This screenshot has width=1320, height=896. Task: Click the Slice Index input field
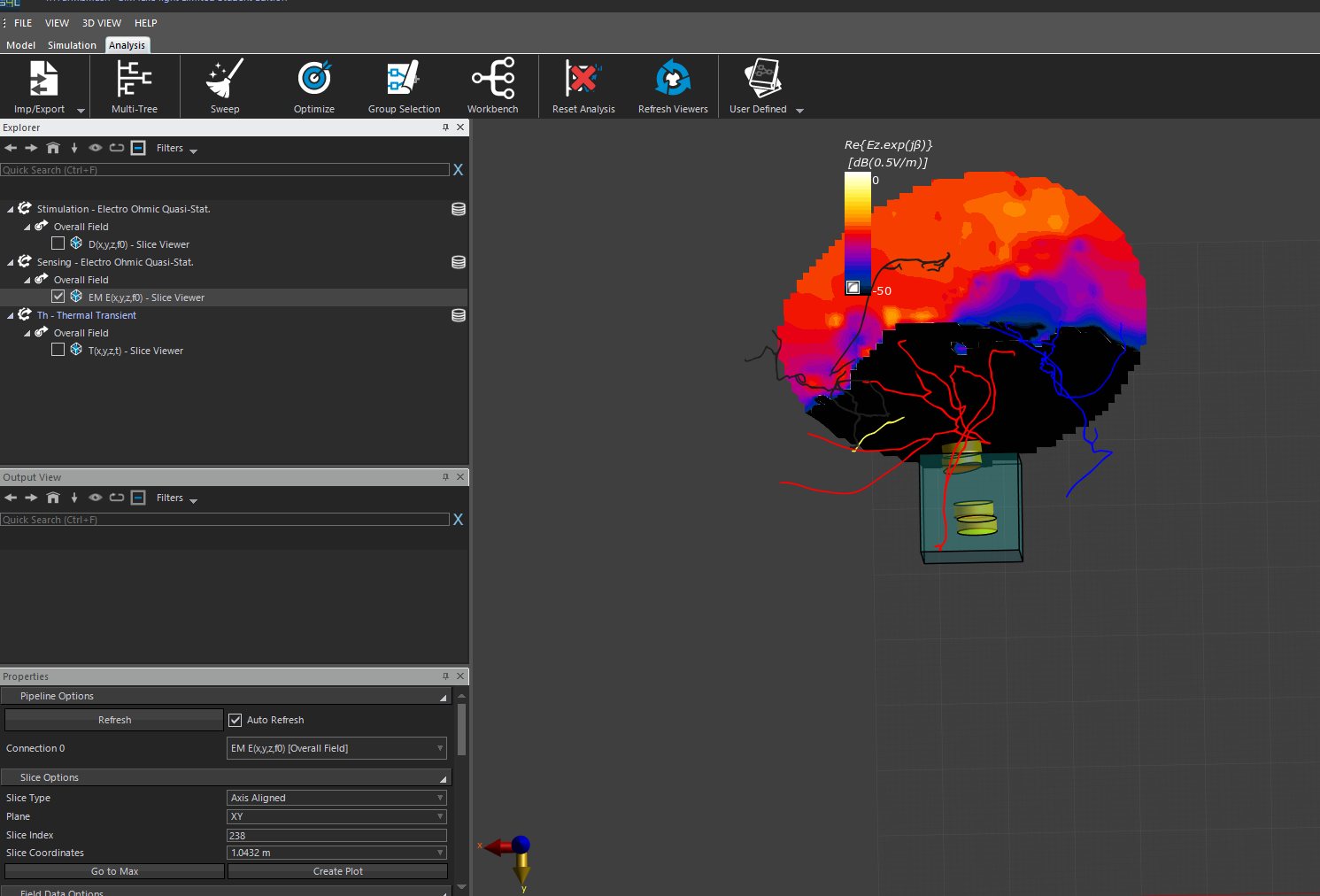336,835
